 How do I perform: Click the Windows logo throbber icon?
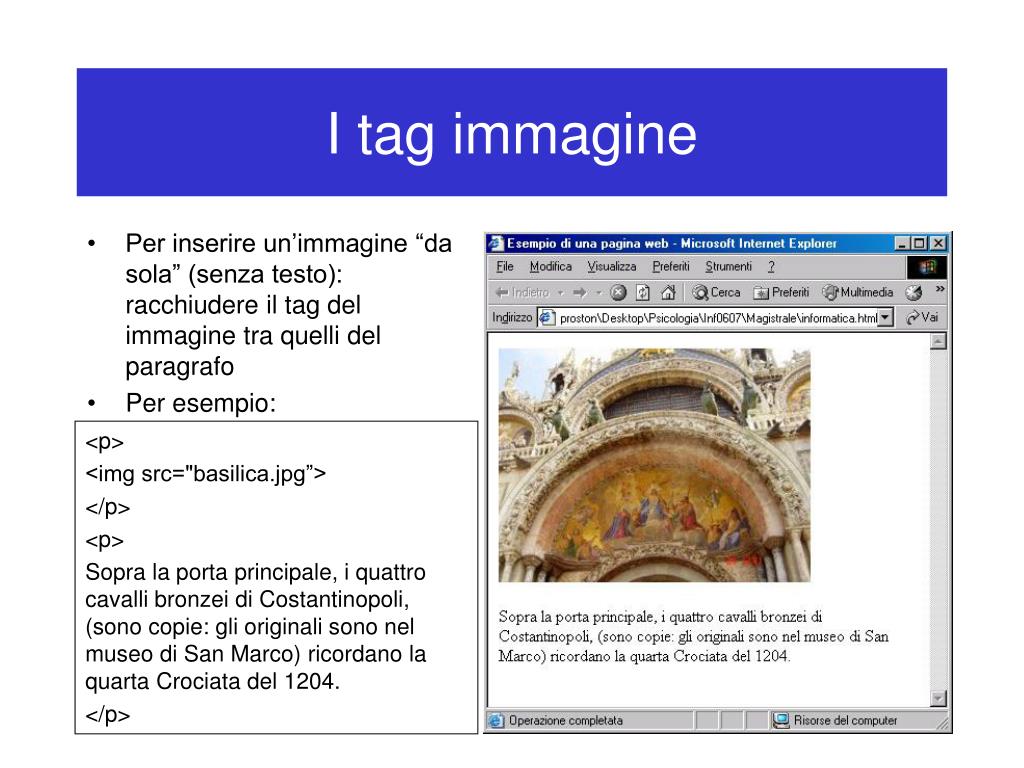click(926, 266)
